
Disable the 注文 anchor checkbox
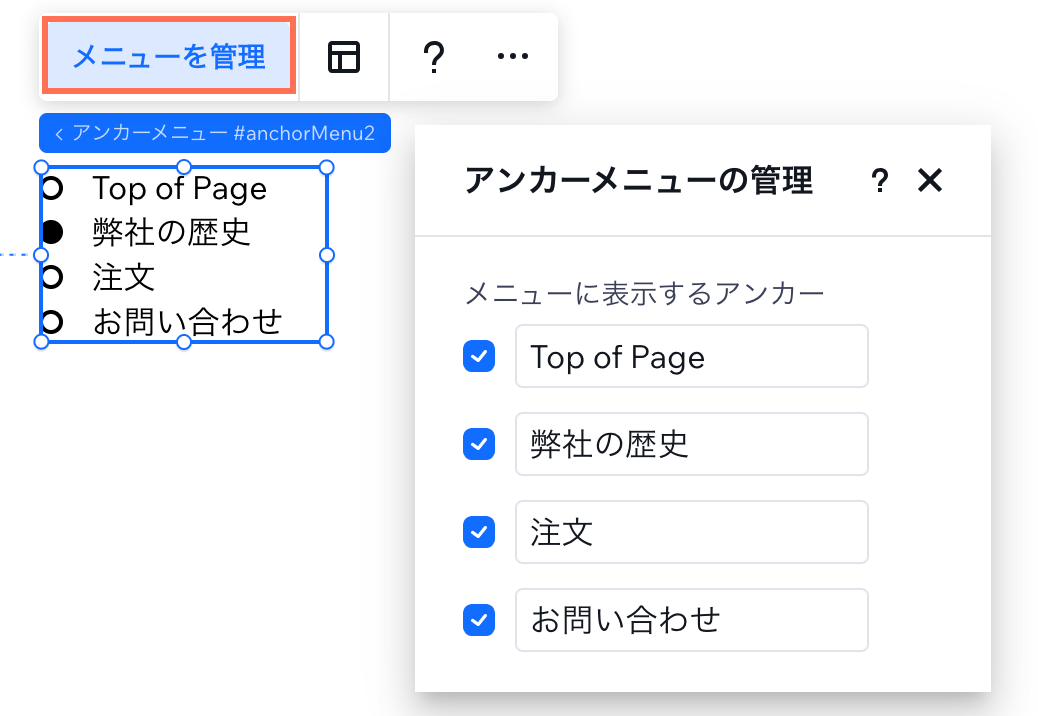pos(479,532)
